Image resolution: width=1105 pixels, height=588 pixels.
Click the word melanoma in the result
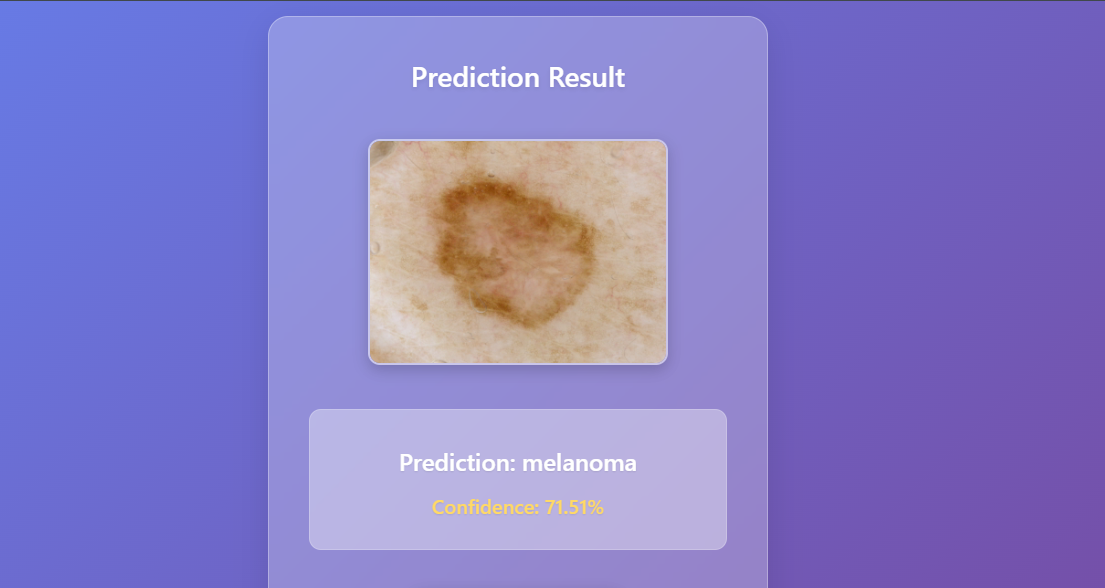click(x=579, y=463)
